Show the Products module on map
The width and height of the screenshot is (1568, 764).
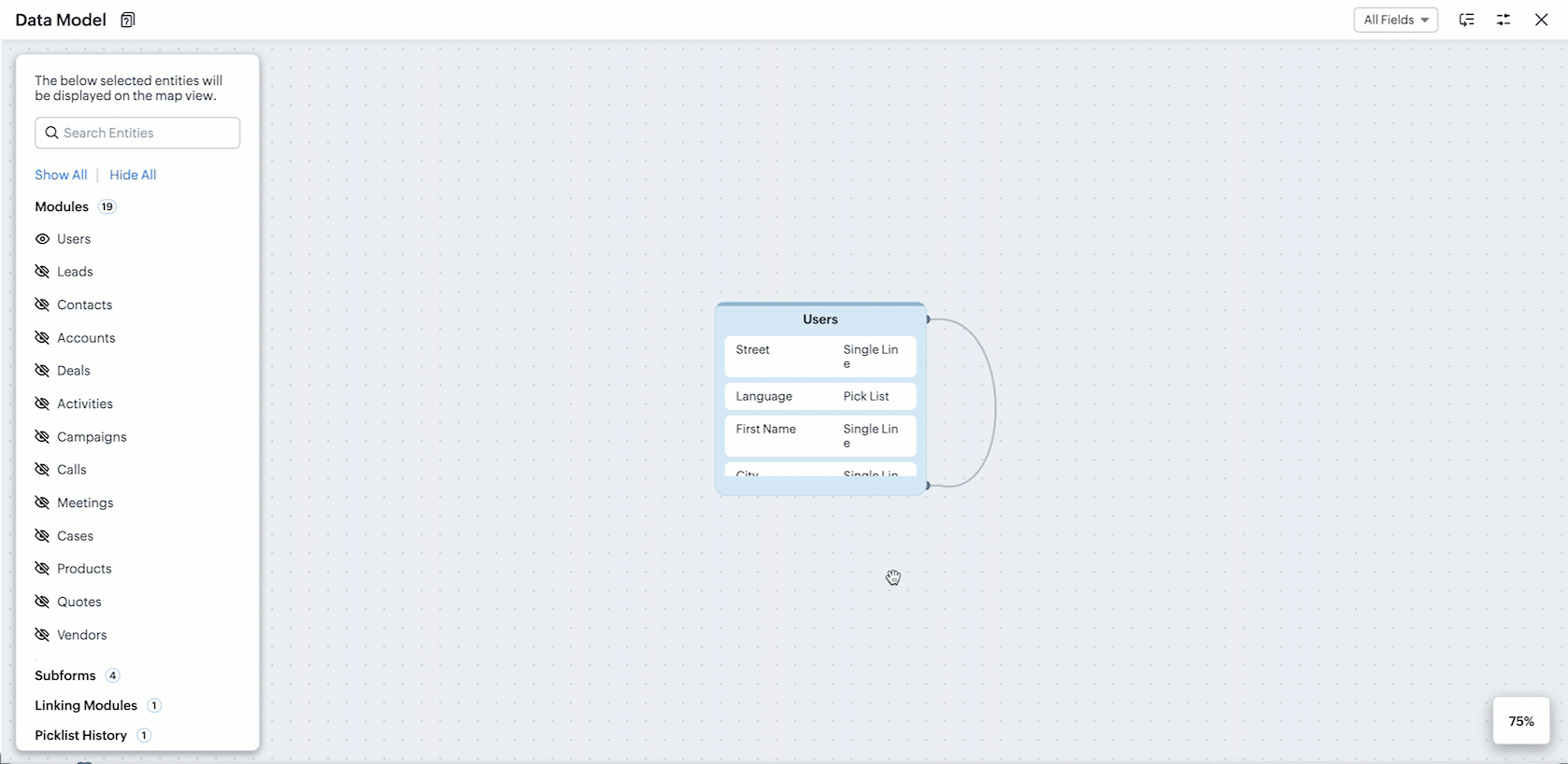tap(42, 569)
